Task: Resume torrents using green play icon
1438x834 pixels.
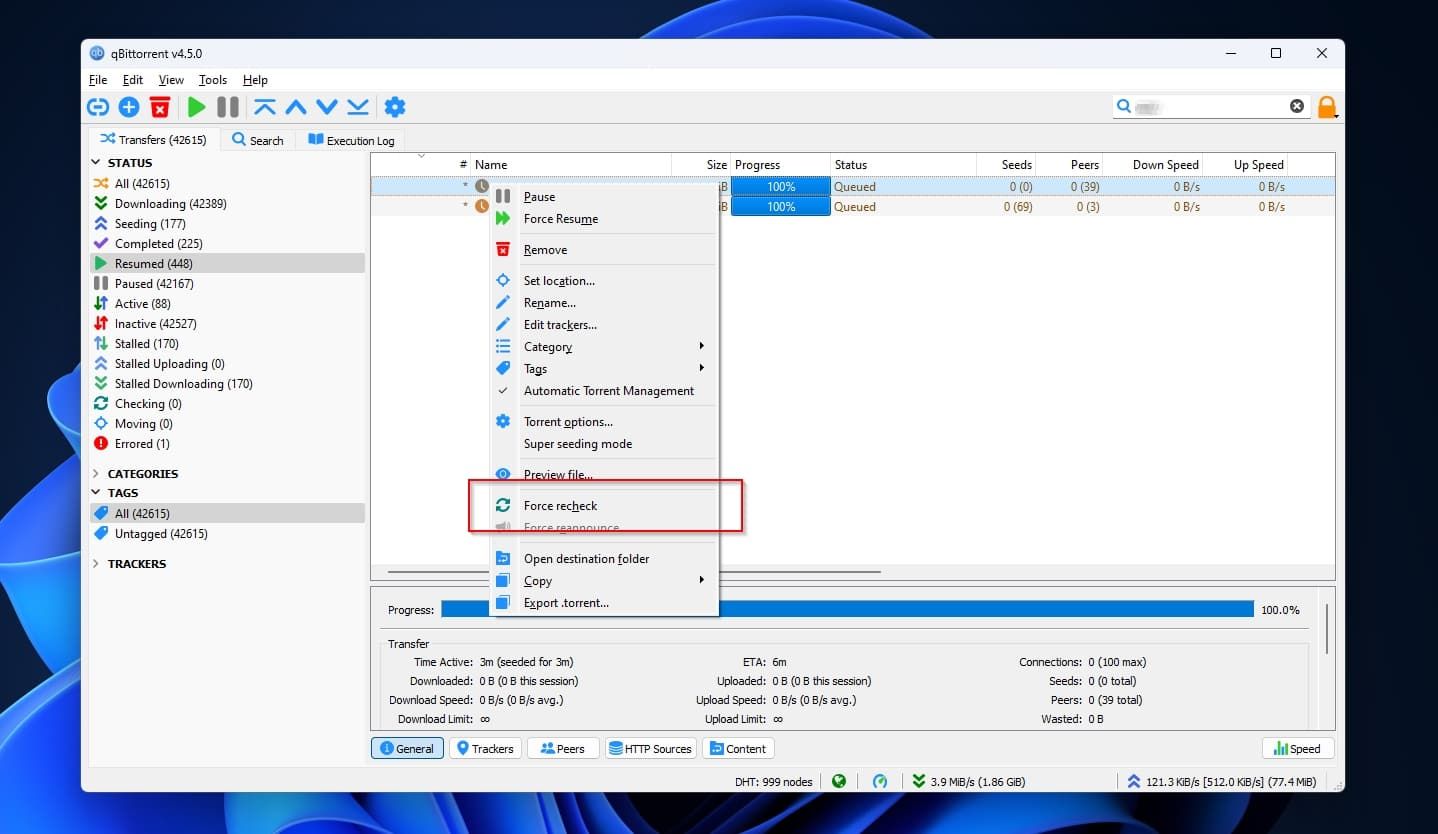Action: pyautogui.click(x=196, y=106)
